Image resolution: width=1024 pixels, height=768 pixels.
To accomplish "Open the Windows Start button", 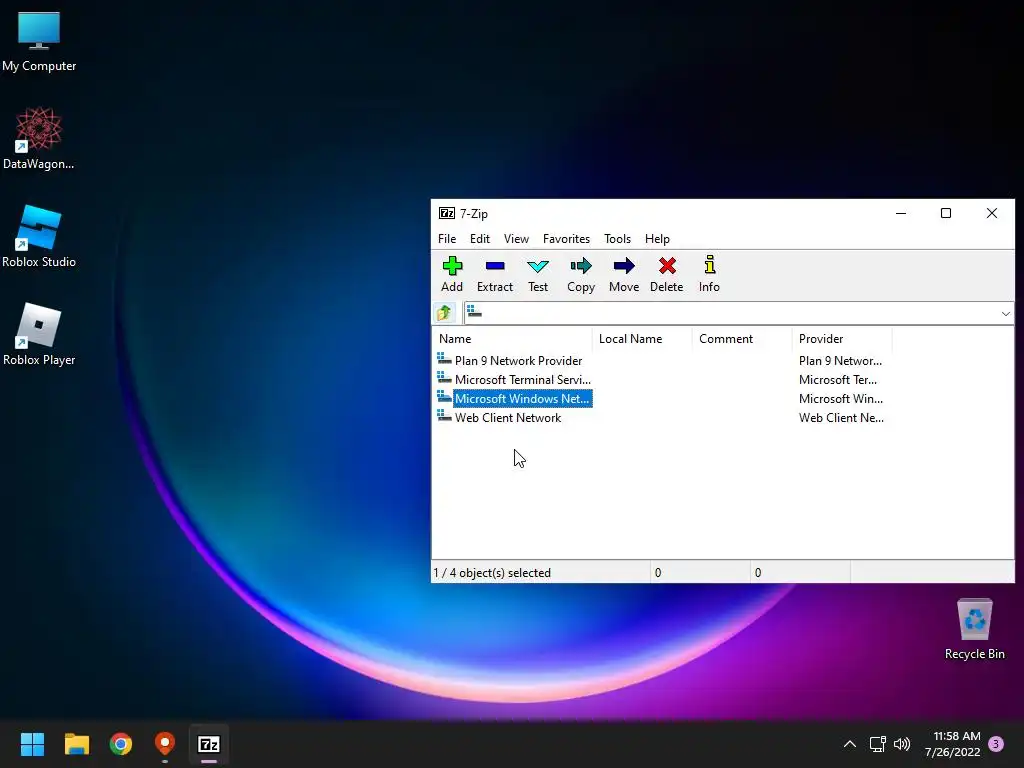I will tap(32, 744).
